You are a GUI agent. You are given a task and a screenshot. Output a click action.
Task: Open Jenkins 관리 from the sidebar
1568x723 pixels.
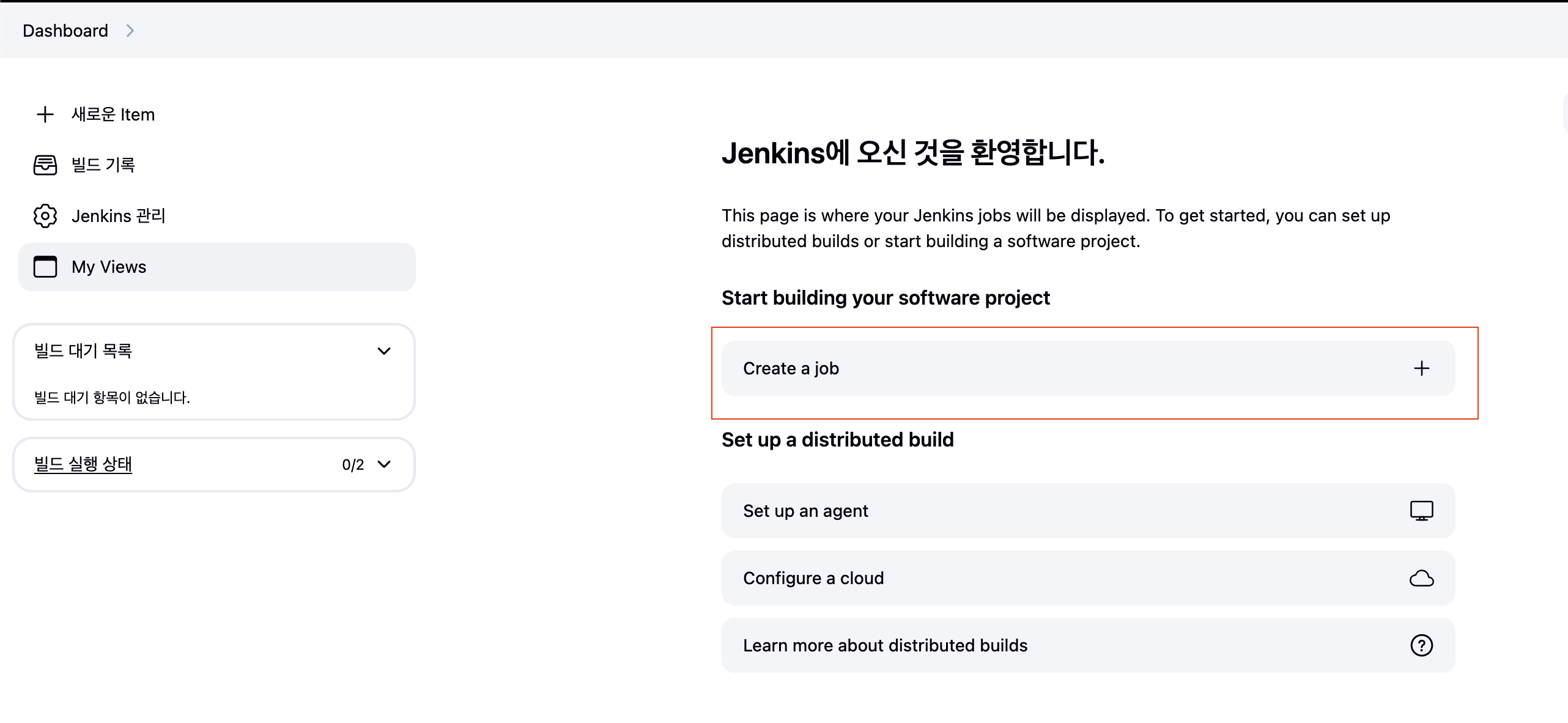[x=119, y=216]
